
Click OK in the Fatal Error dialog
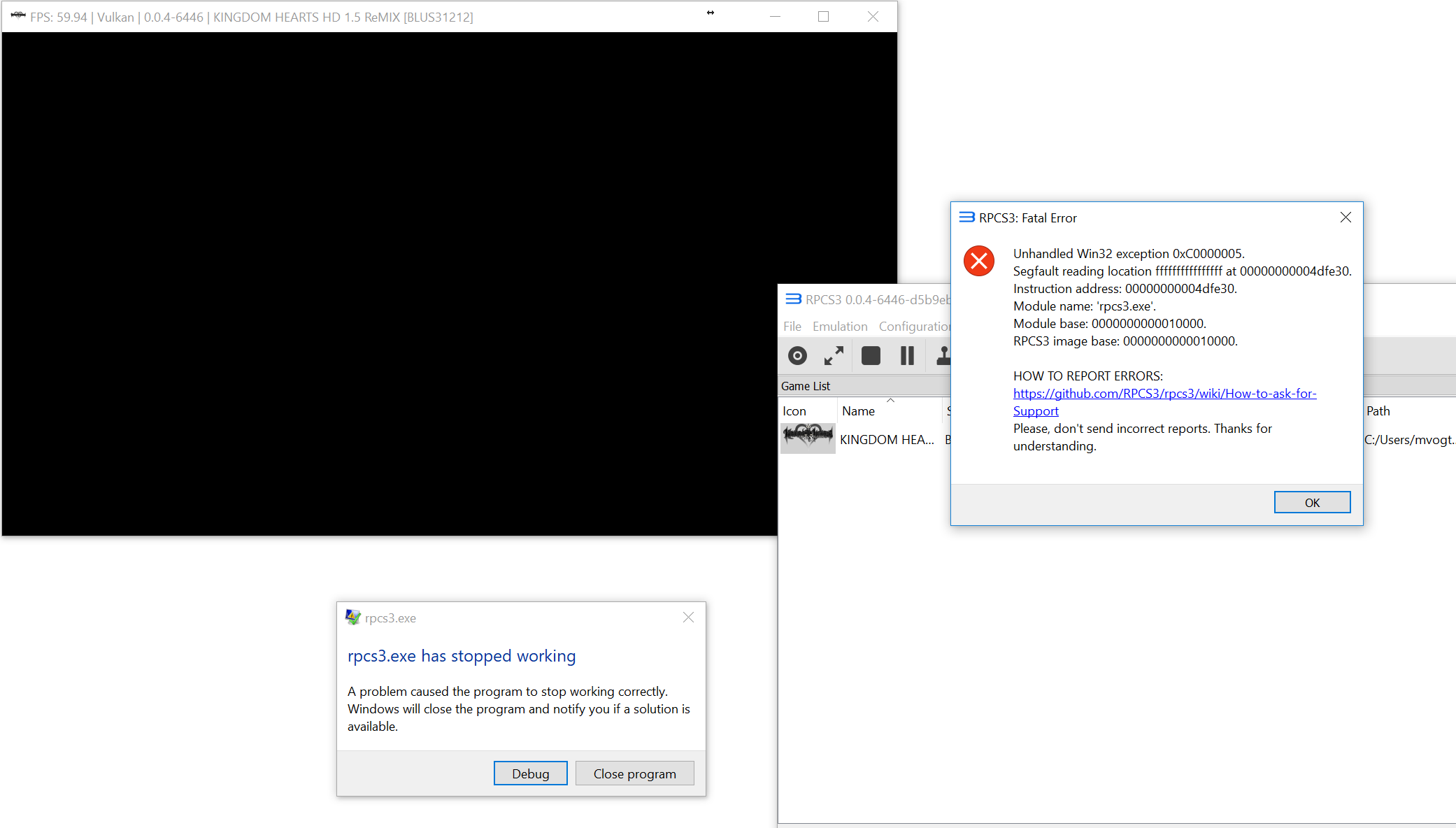[x=1312, y=502]
